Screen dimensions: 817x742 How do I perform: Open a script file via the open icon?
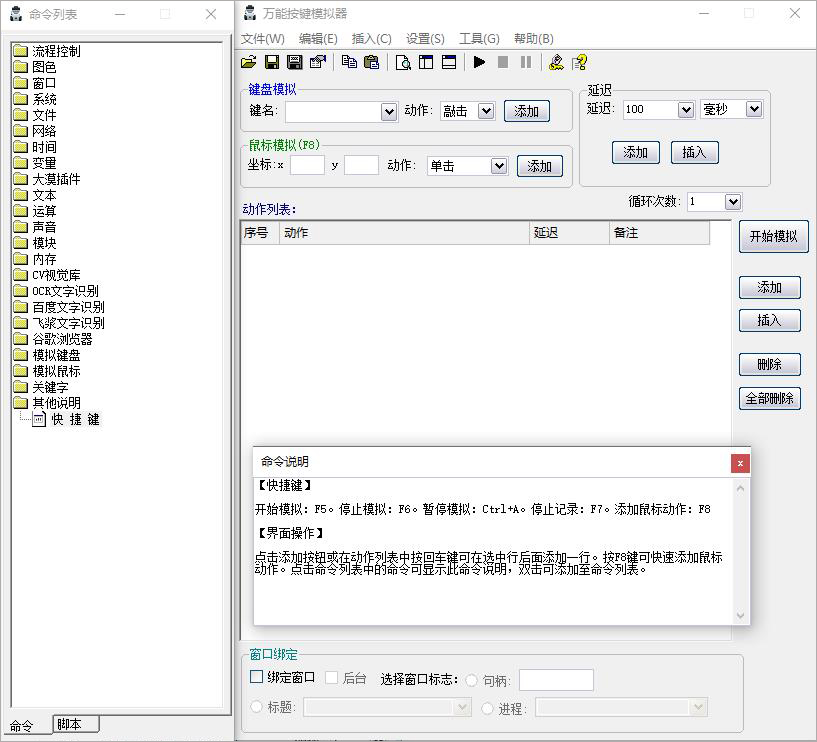249,61
